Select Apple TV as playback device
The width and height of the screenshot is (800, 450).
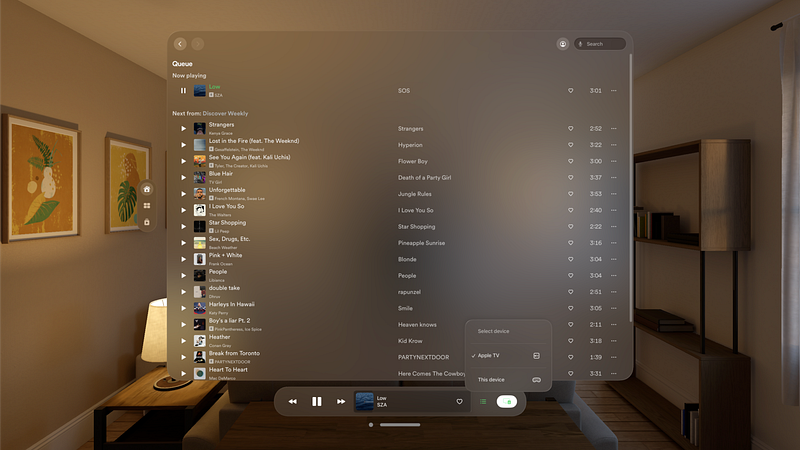(507, 356)
